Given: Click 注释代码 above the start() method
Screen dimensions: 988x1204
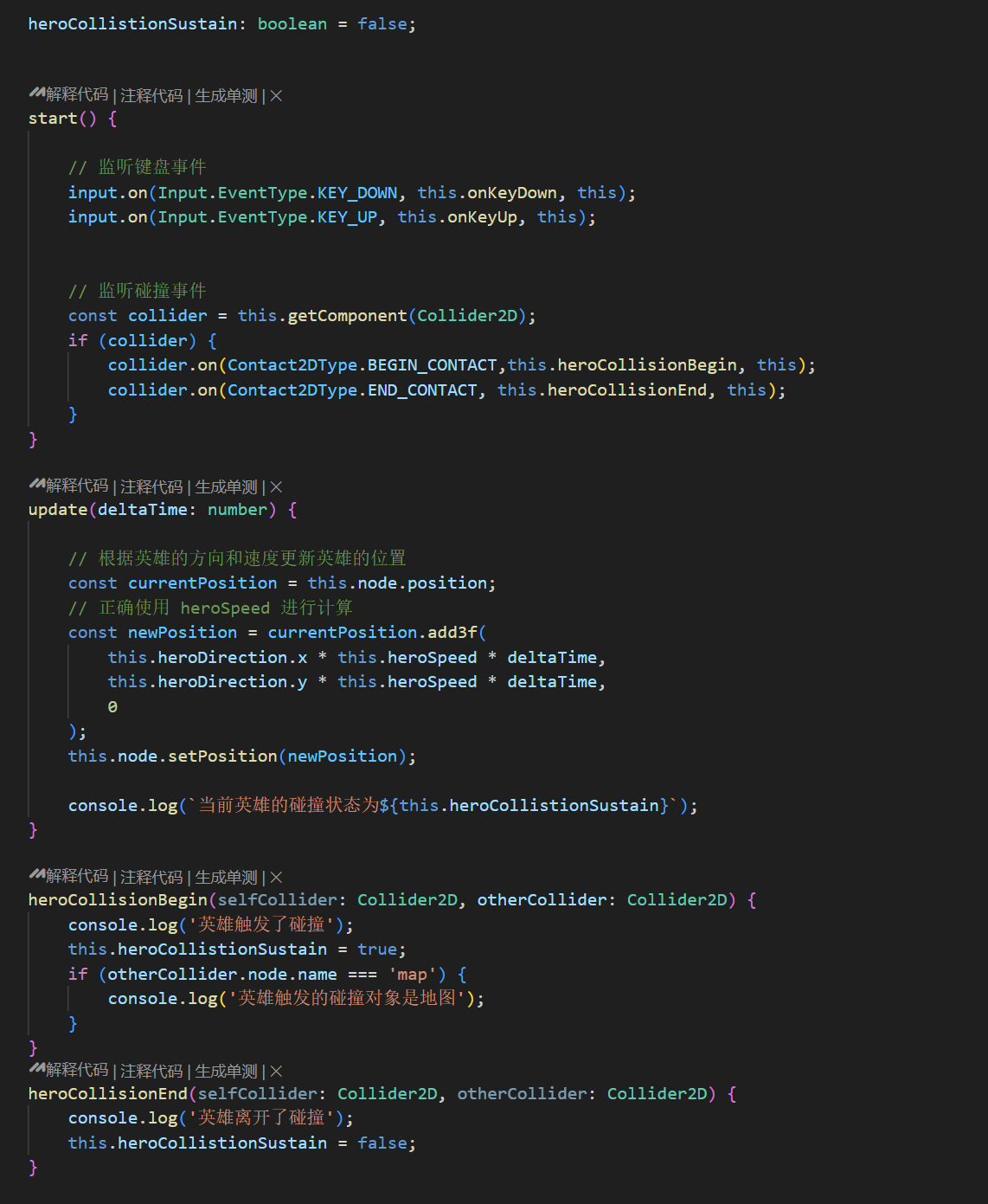Looking at the screenshot, I should (x=152, y=95).
